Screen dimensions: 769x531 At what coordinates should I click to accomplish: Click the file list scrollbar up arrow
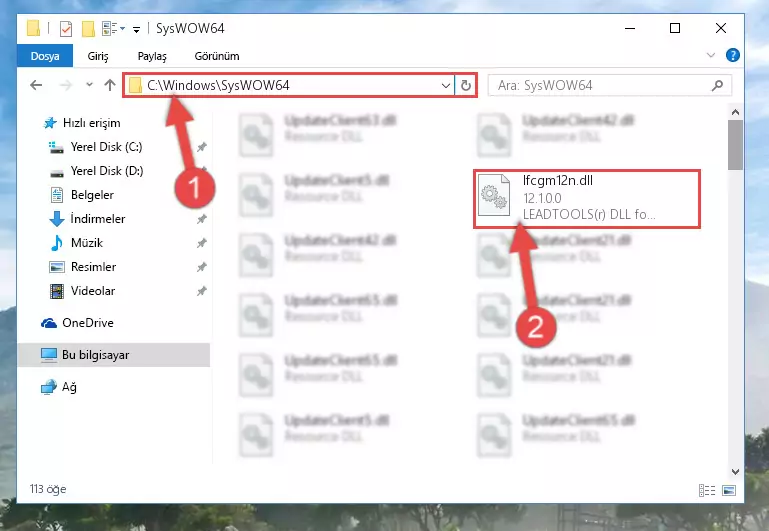tap(735, 112)
